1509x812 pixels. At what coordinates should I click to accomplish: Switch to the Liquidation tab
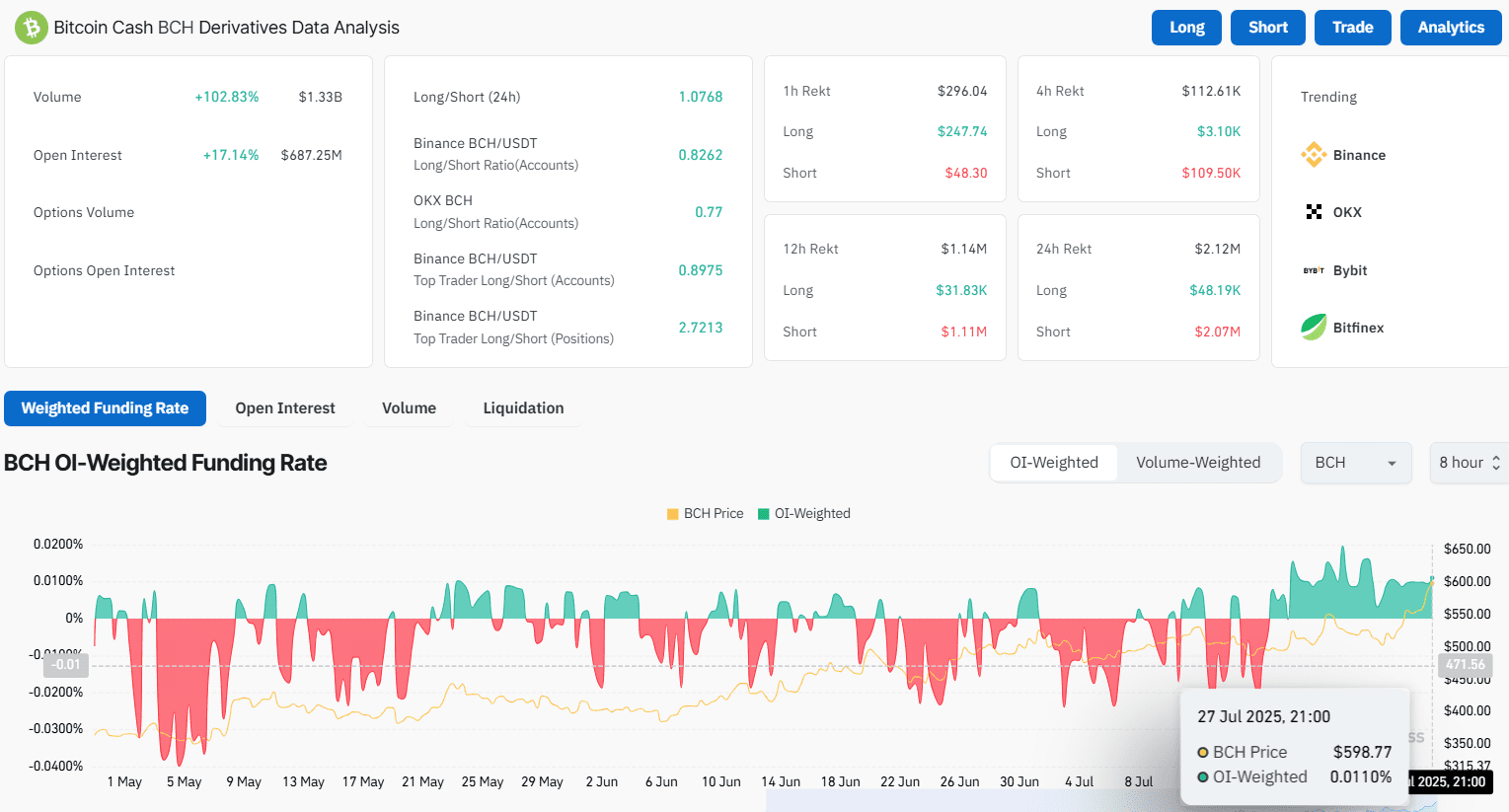pos(523,408)
